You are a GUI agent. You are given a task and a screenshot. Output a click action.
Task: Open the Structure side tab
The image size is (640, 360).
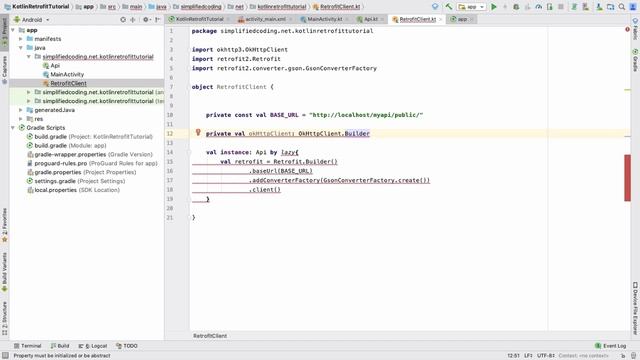[4, 318]
